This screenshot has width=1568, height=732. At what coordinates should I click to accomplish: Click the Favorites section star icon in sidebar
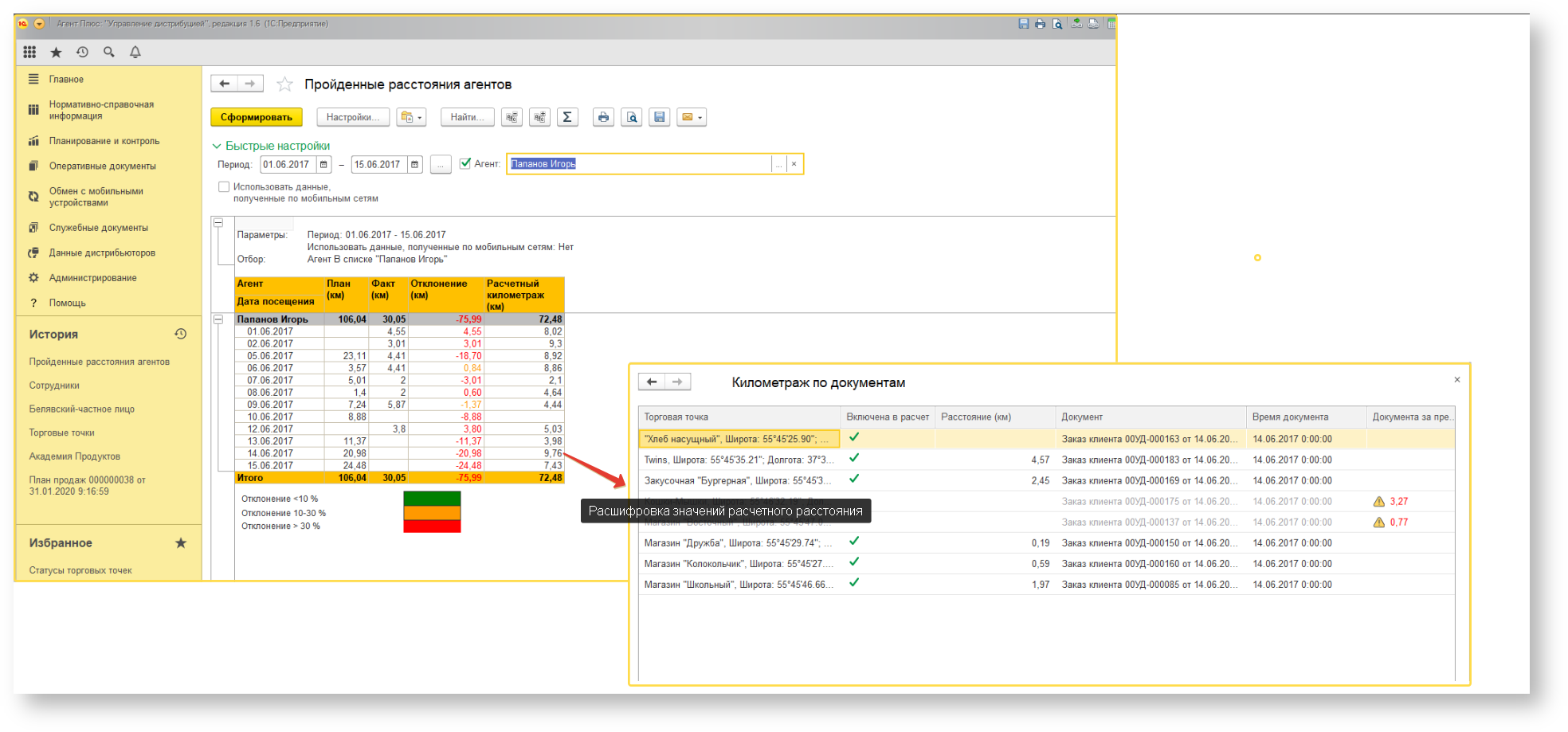181,542
